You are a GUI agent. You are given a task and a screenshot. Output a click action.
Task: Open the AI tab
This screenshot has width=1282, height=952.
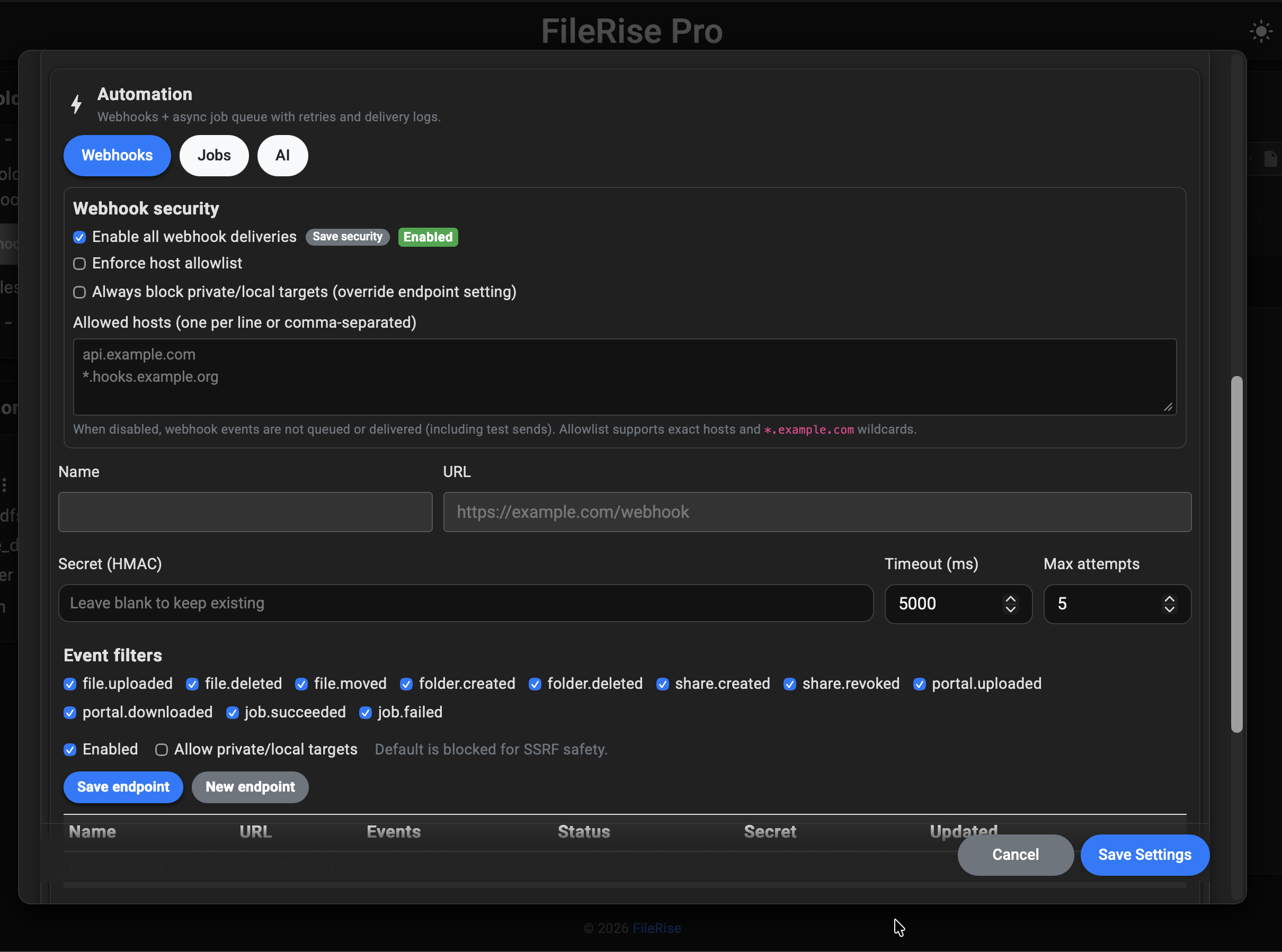coord(282,155)
